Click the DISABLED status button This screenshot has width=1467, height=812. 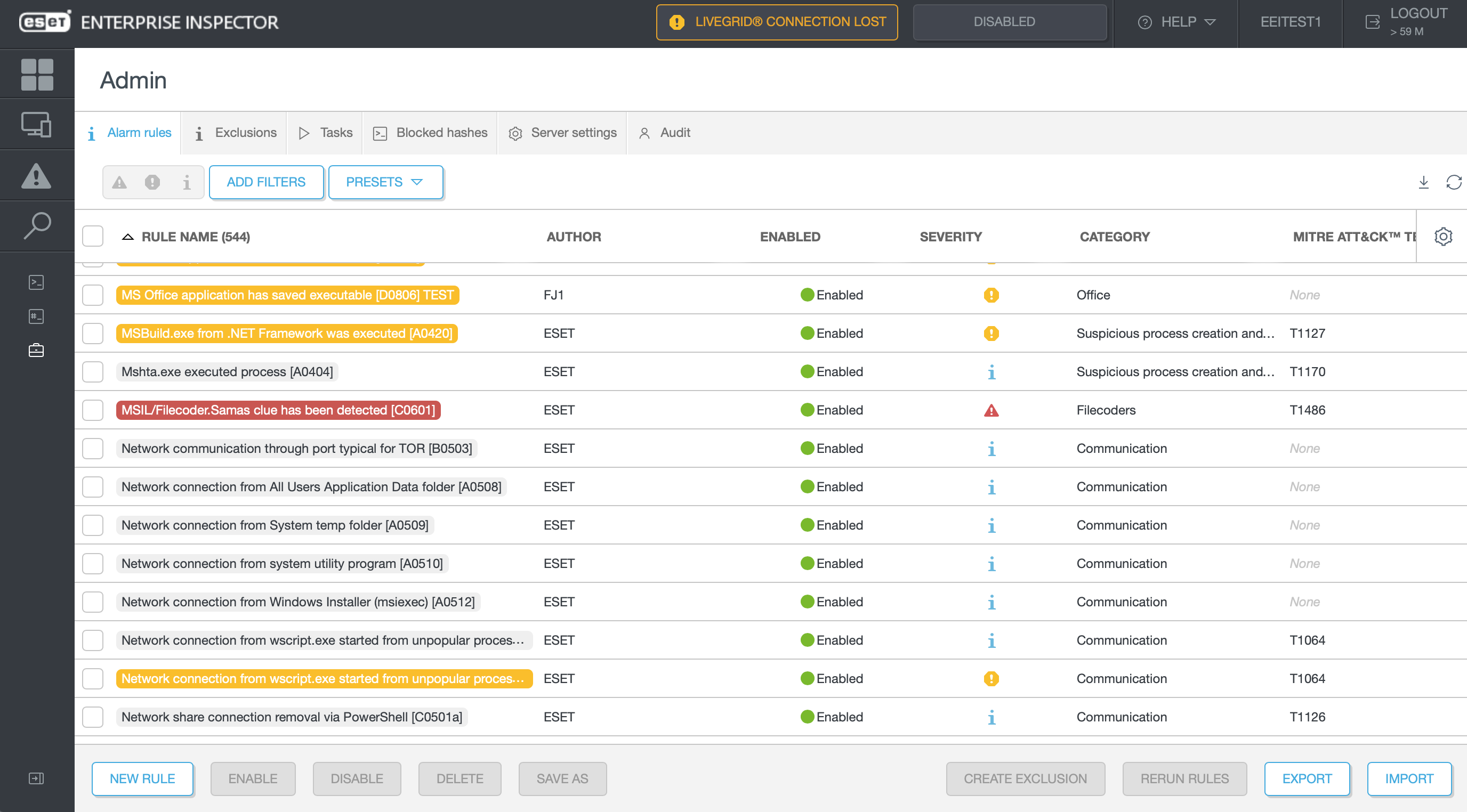tap(1010, 22)
